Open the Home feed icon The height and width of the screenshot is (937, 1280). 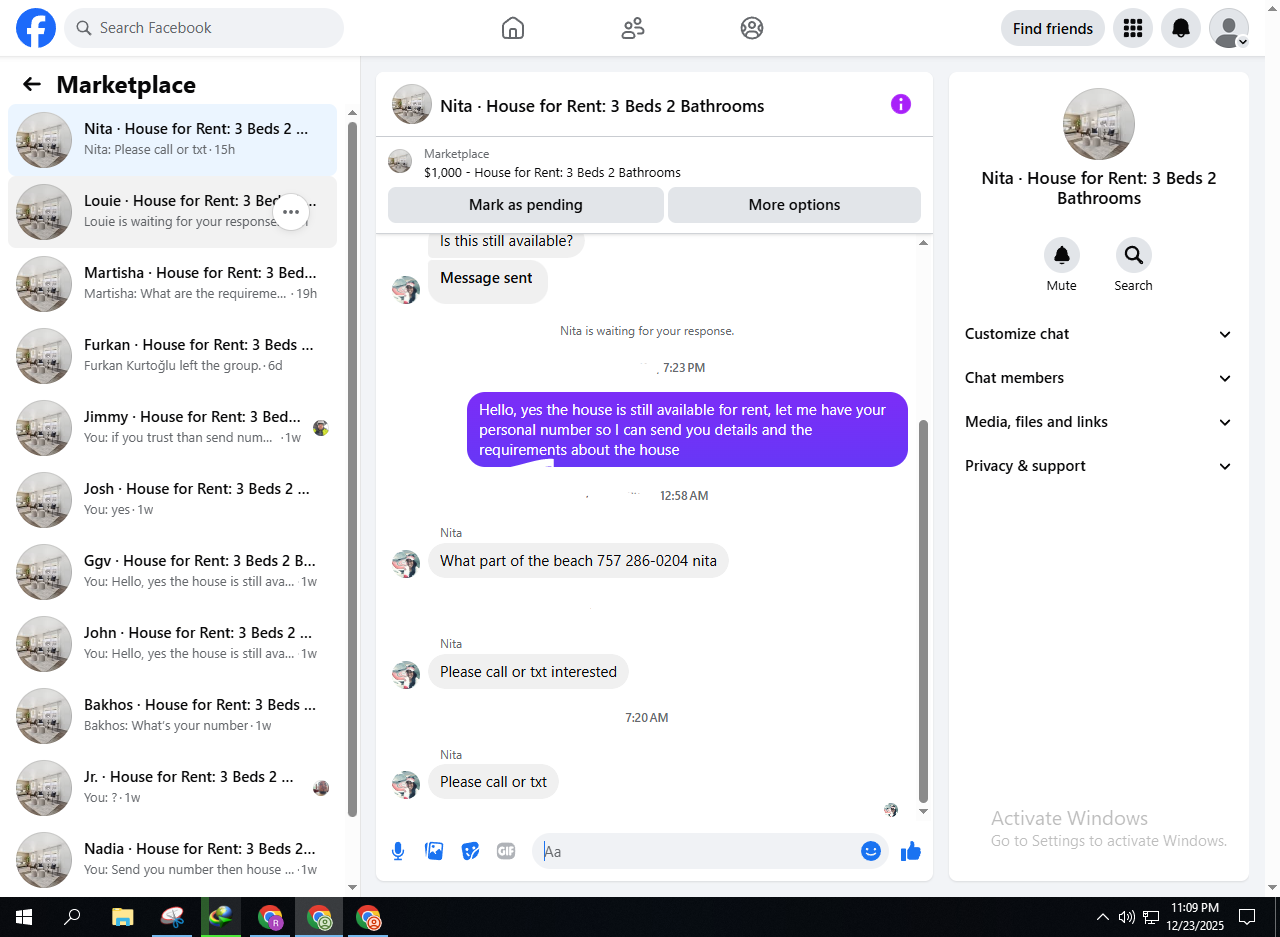coord(513,28)
